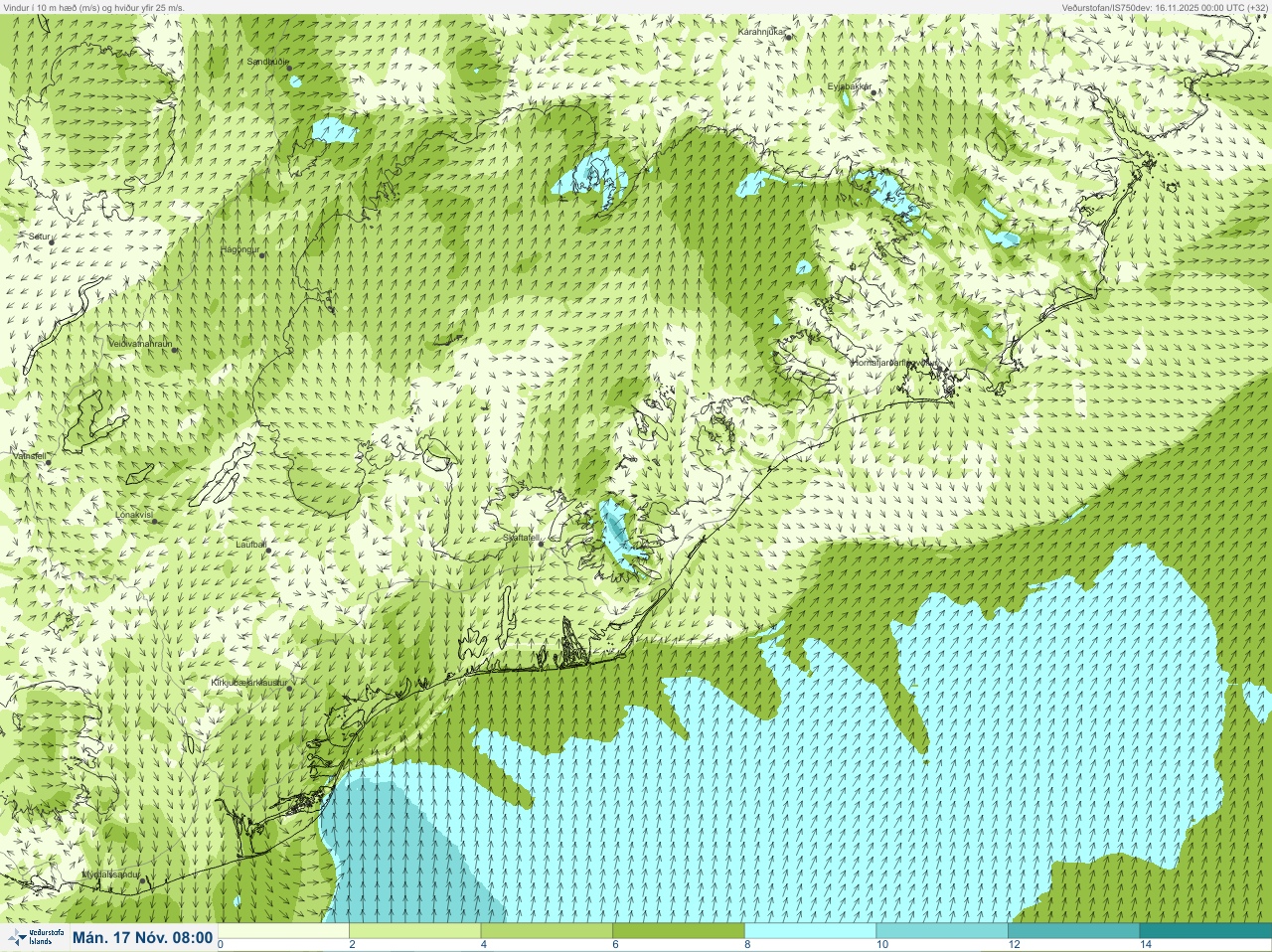Click the Setur station label
Image resolution: width=1272 pixels, height=952 pixels.
pyautogui.click(x=40, y=237)
